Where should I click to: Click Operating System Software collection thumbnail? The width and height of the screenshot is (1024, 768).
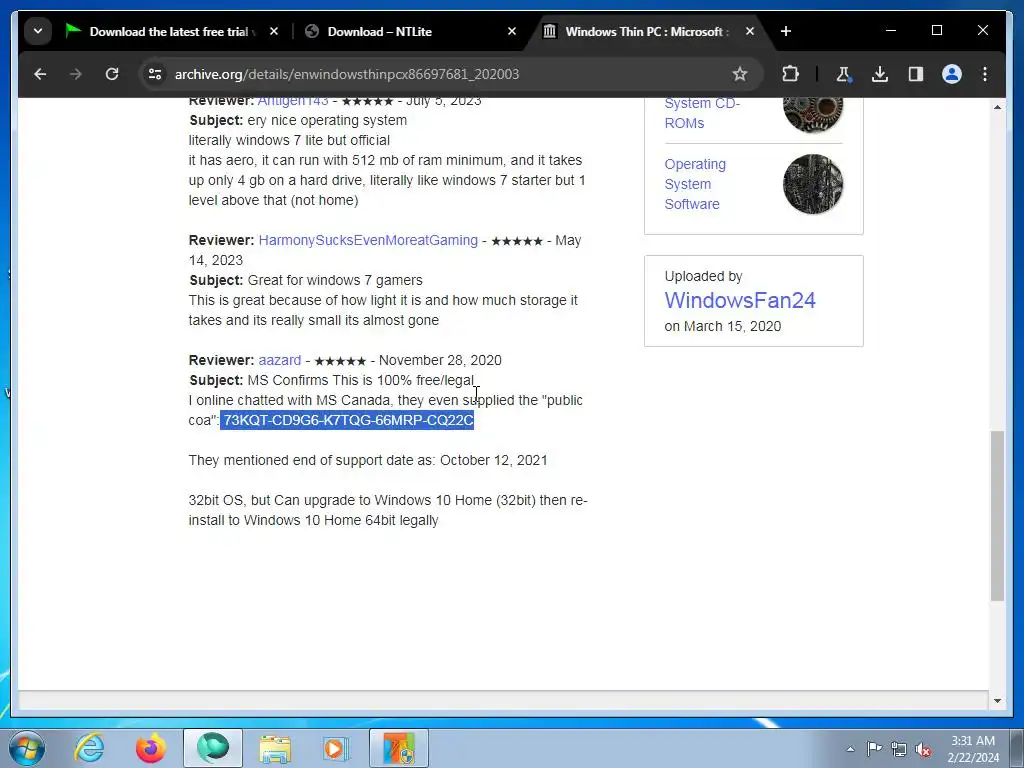point(813,184)
